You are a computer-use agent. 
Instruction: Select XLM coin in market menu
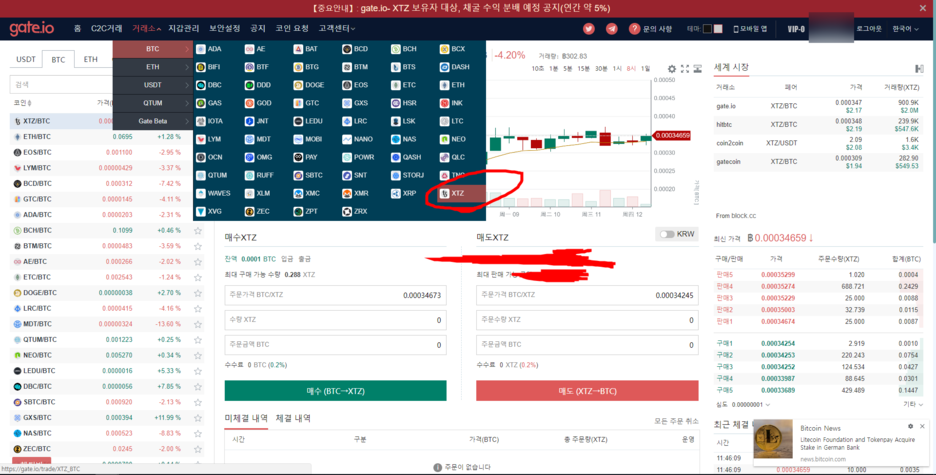tap(257, 193)
